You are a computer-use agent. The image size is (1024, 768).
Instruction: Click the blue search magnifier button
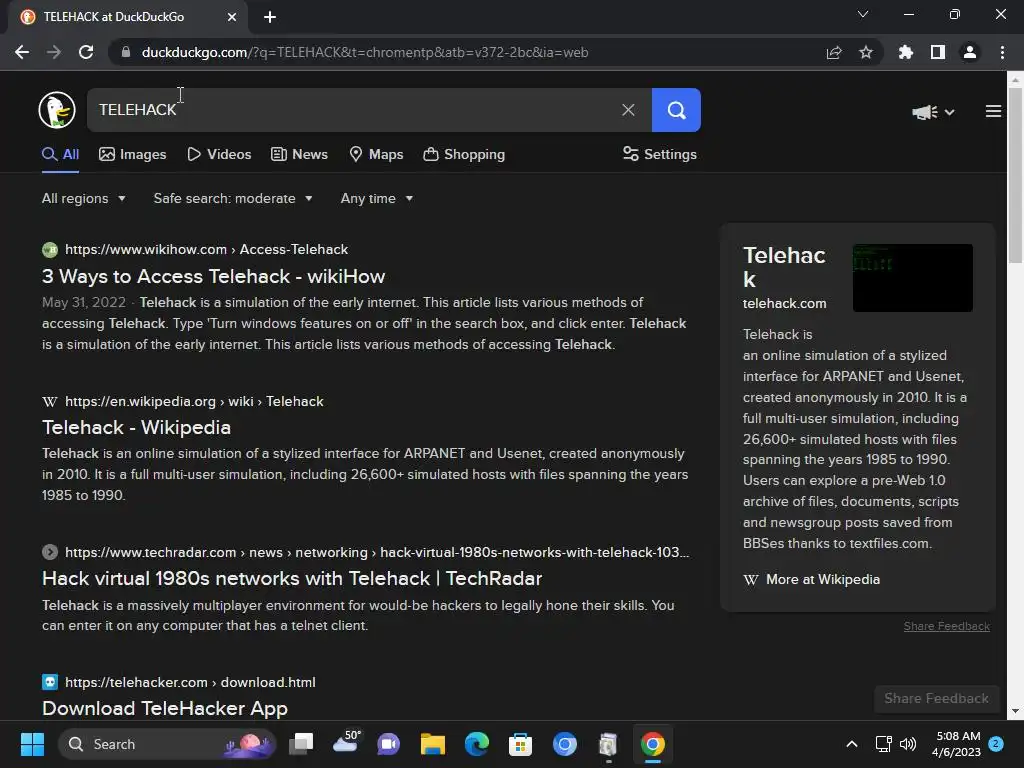pyautogui.click(x=676, y=110)
